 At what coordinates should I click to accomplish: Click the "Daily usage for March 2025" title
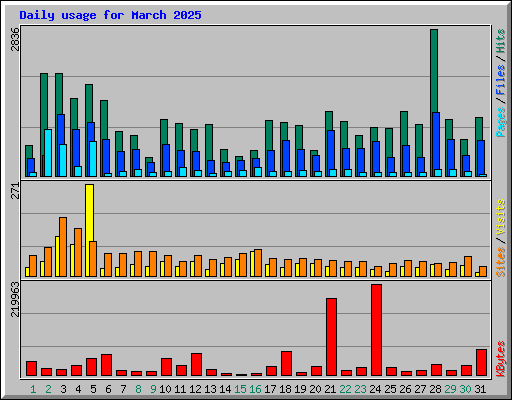[110, 15]
